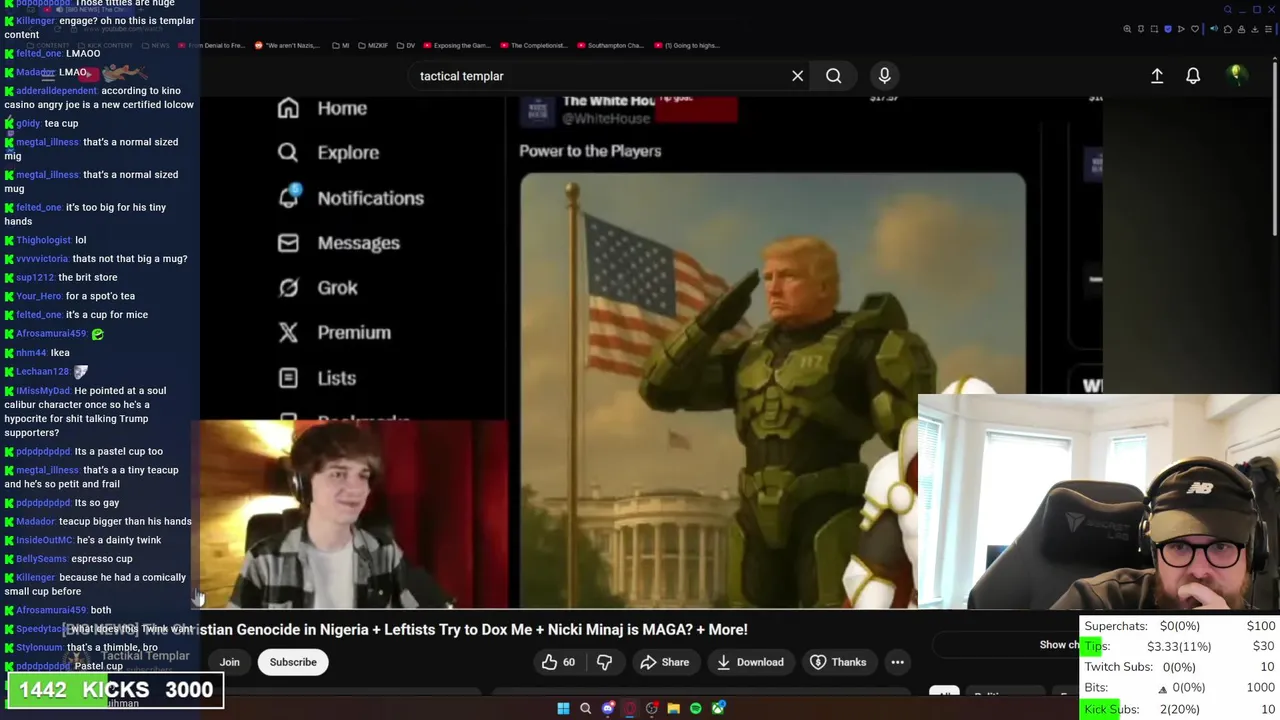Open the Windows Start menu

tap(563, 708)
